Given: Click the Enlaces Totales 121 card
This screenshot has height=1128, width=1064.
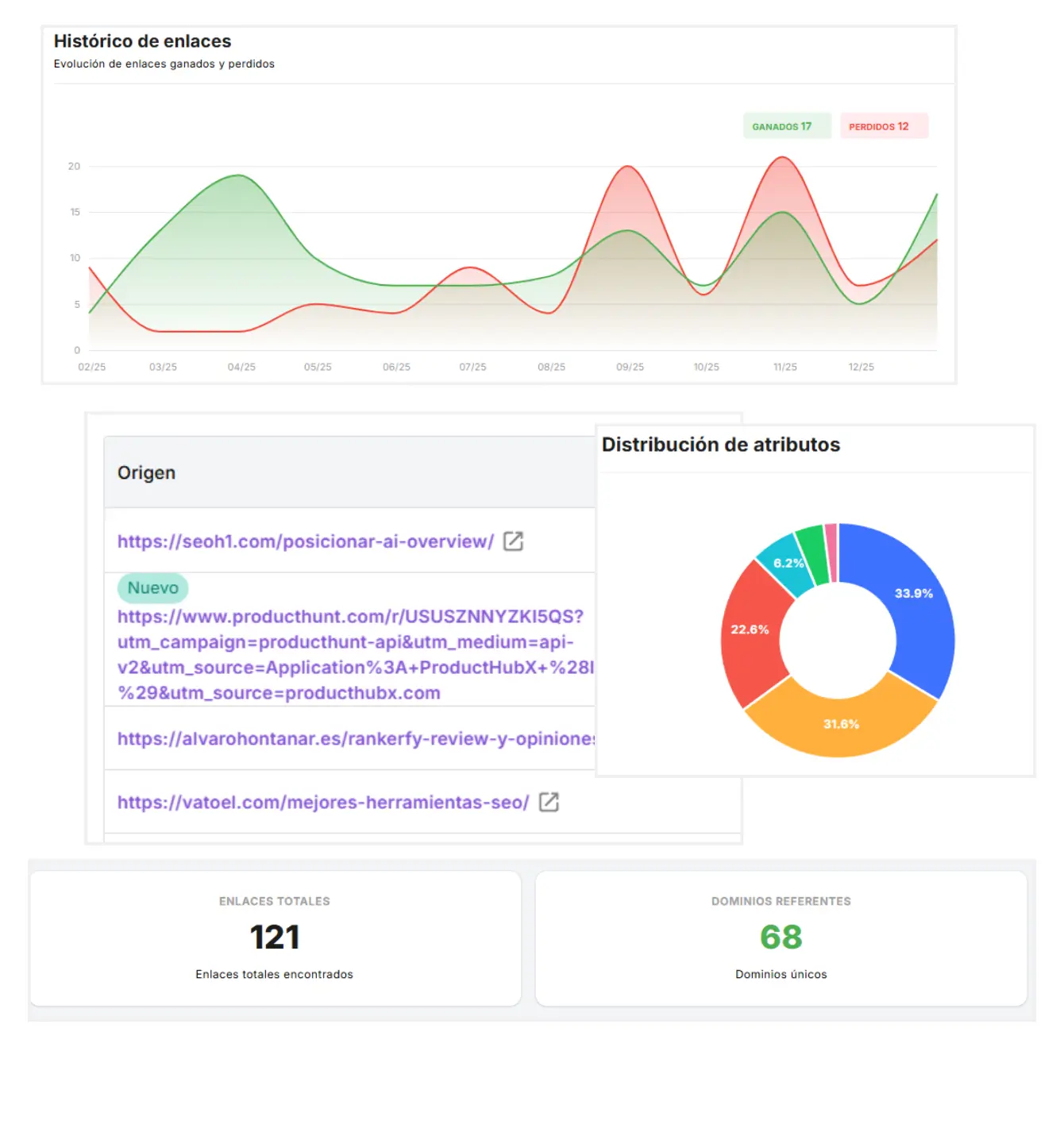Looking at the screenshot, I should click(x=274, y=937).
